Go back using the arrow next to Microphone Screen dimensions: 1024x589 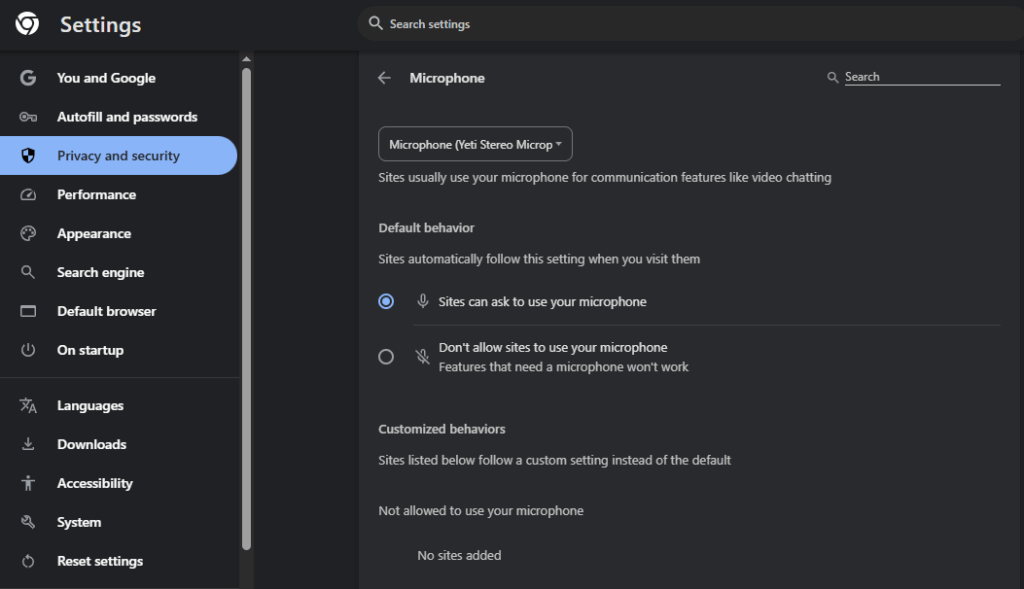coord(384,78)
